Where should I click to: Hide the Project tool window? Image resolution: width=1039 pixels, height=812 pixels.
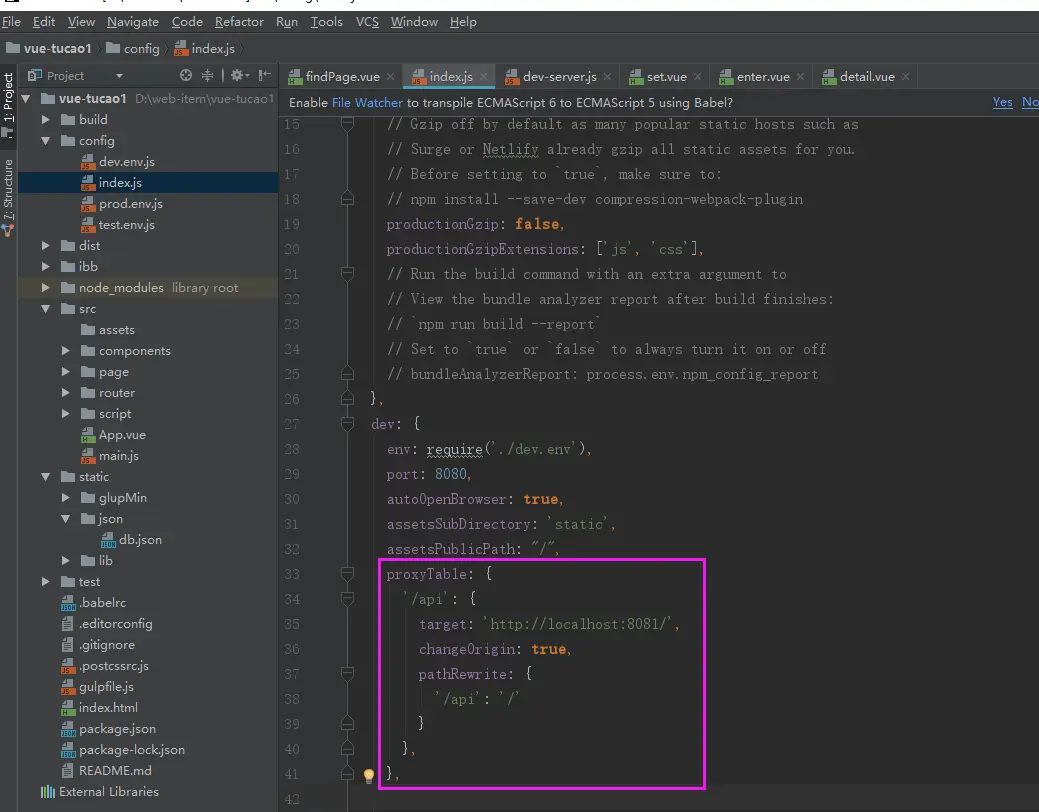265,76
